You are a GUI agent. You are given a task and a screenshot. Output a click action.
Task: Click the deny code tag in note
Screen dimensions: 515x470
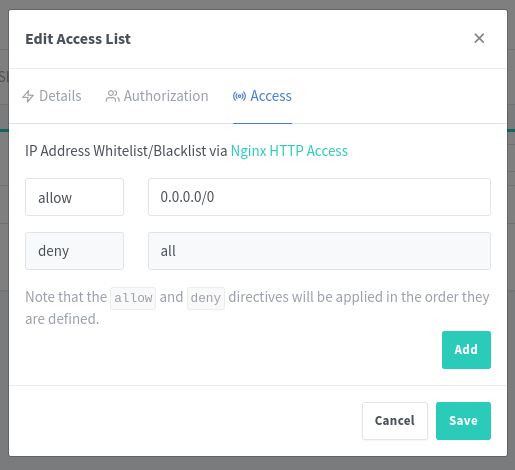[x=206, y=298]
